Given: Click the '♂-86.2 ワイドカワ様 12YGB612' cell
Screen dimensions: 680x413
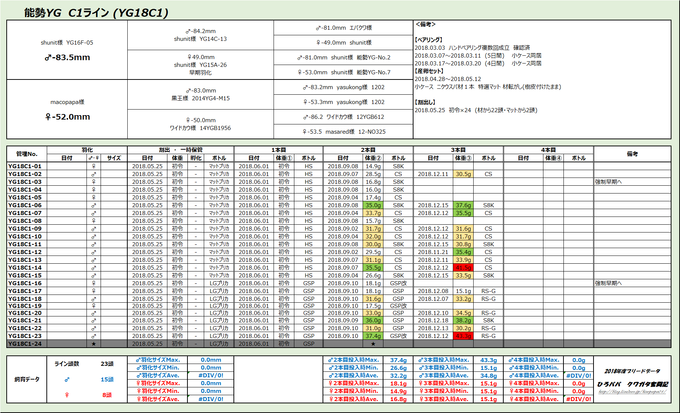Looking at the screenshot, I should [x=343, y=117].
